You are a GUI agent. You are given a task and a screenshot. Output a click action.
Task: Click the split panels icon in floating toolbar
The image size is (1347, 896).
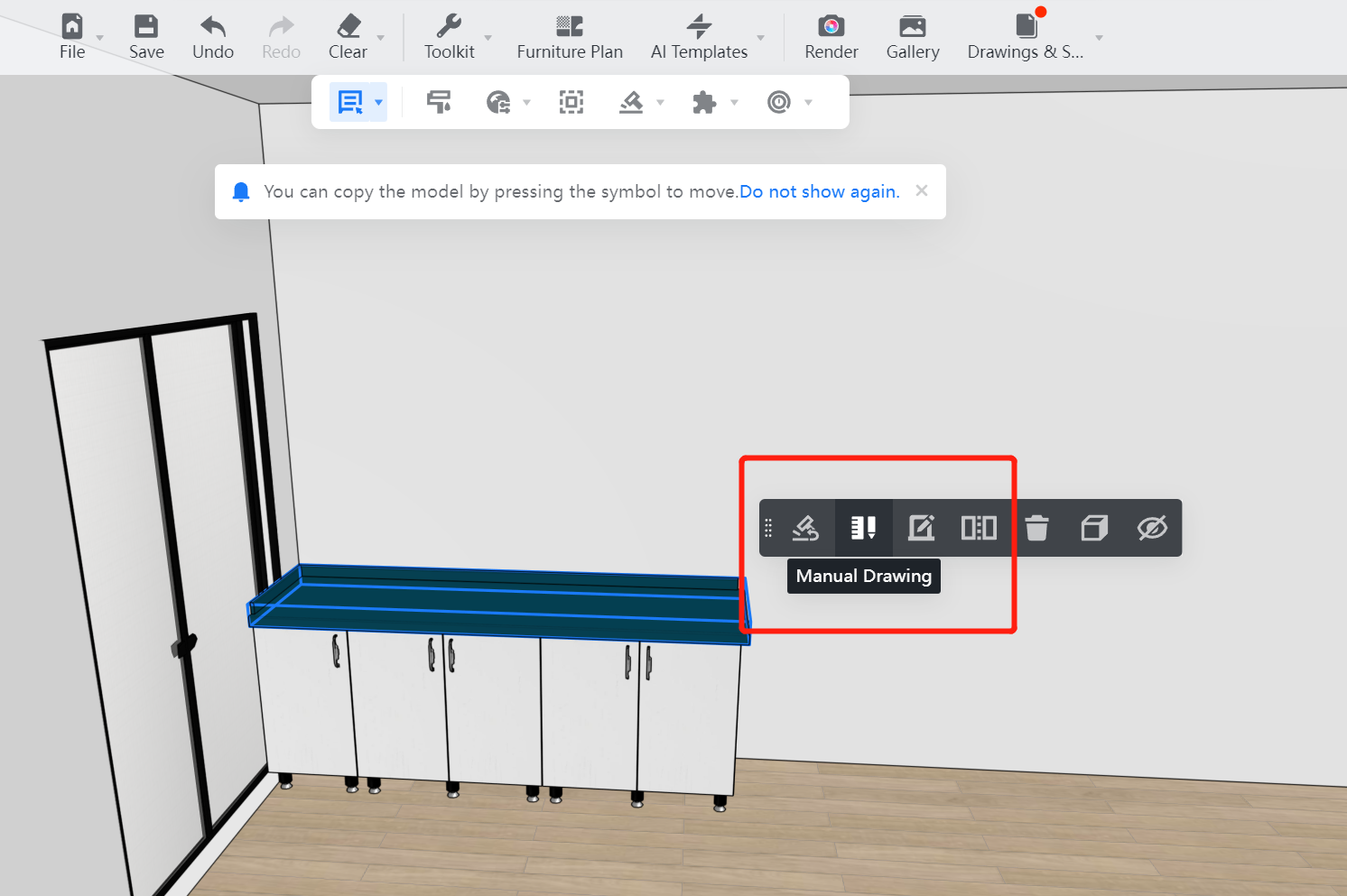pos(979,528)
